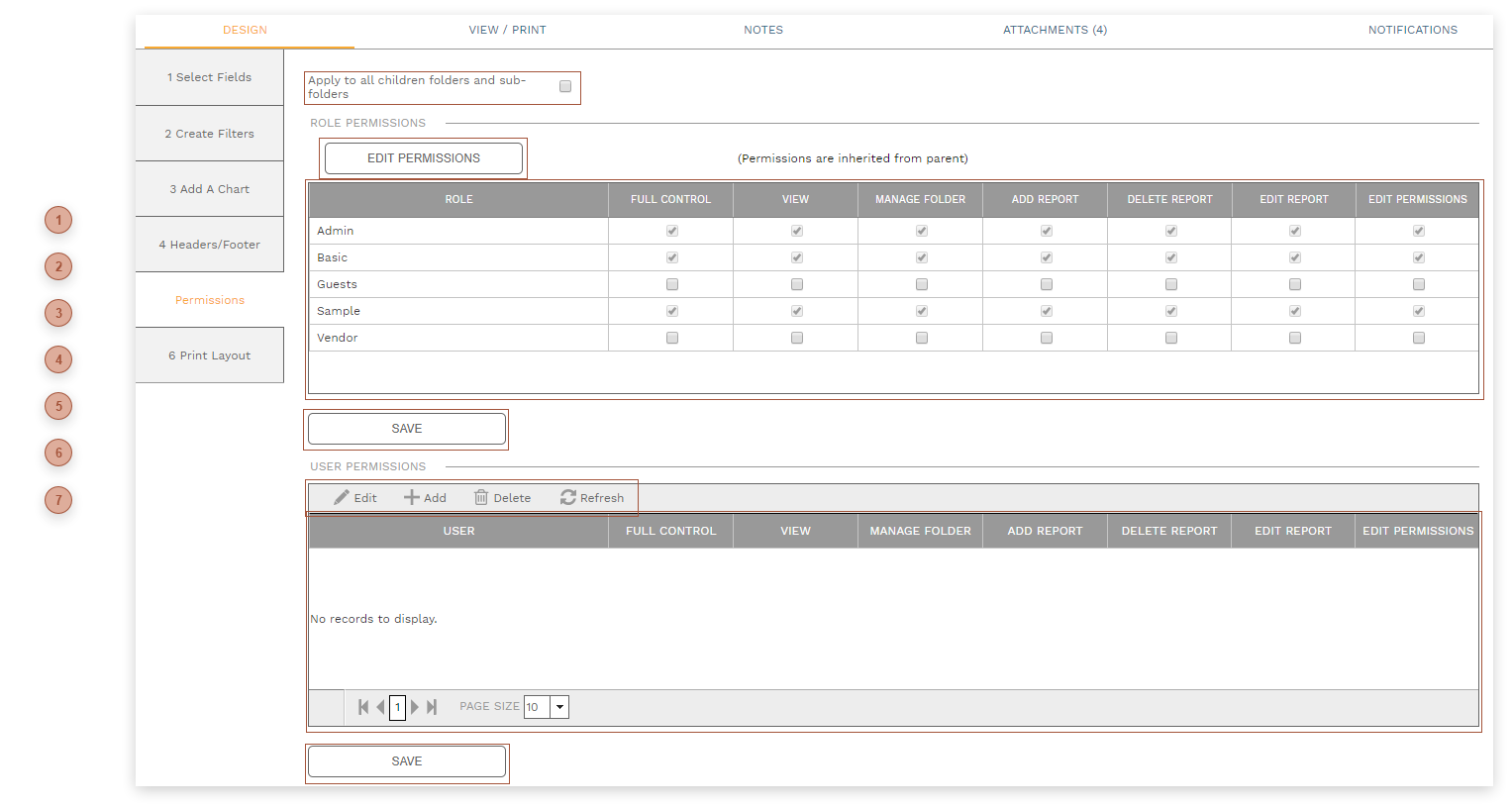Click the Delete trash icon
The height and width of the screenshot is (809, 1512).
tap(481, 498)
